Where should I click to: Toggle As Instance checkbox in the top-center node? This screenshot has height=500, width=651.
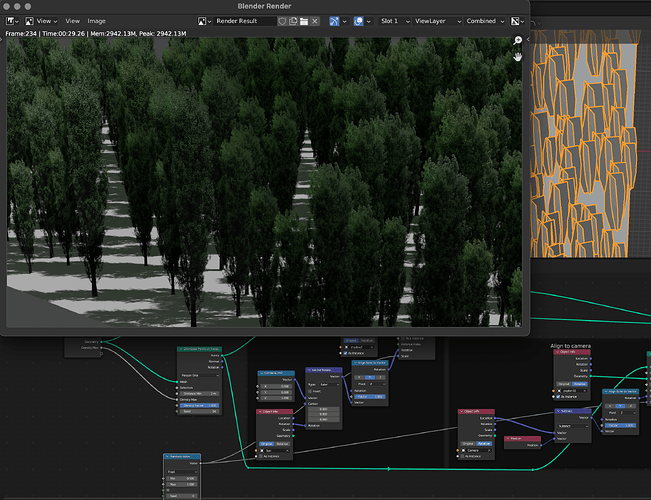pyautogui.click(x=345, y=353)
